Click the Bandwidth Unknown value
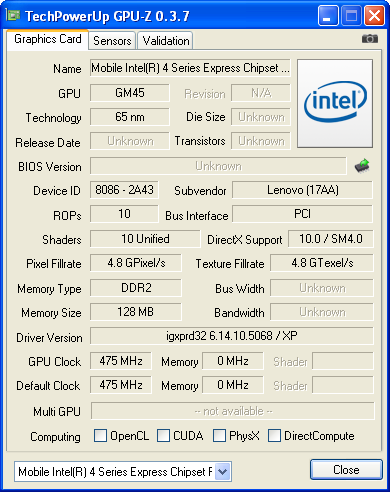This screenshot has height=492, width=390. 322,312
